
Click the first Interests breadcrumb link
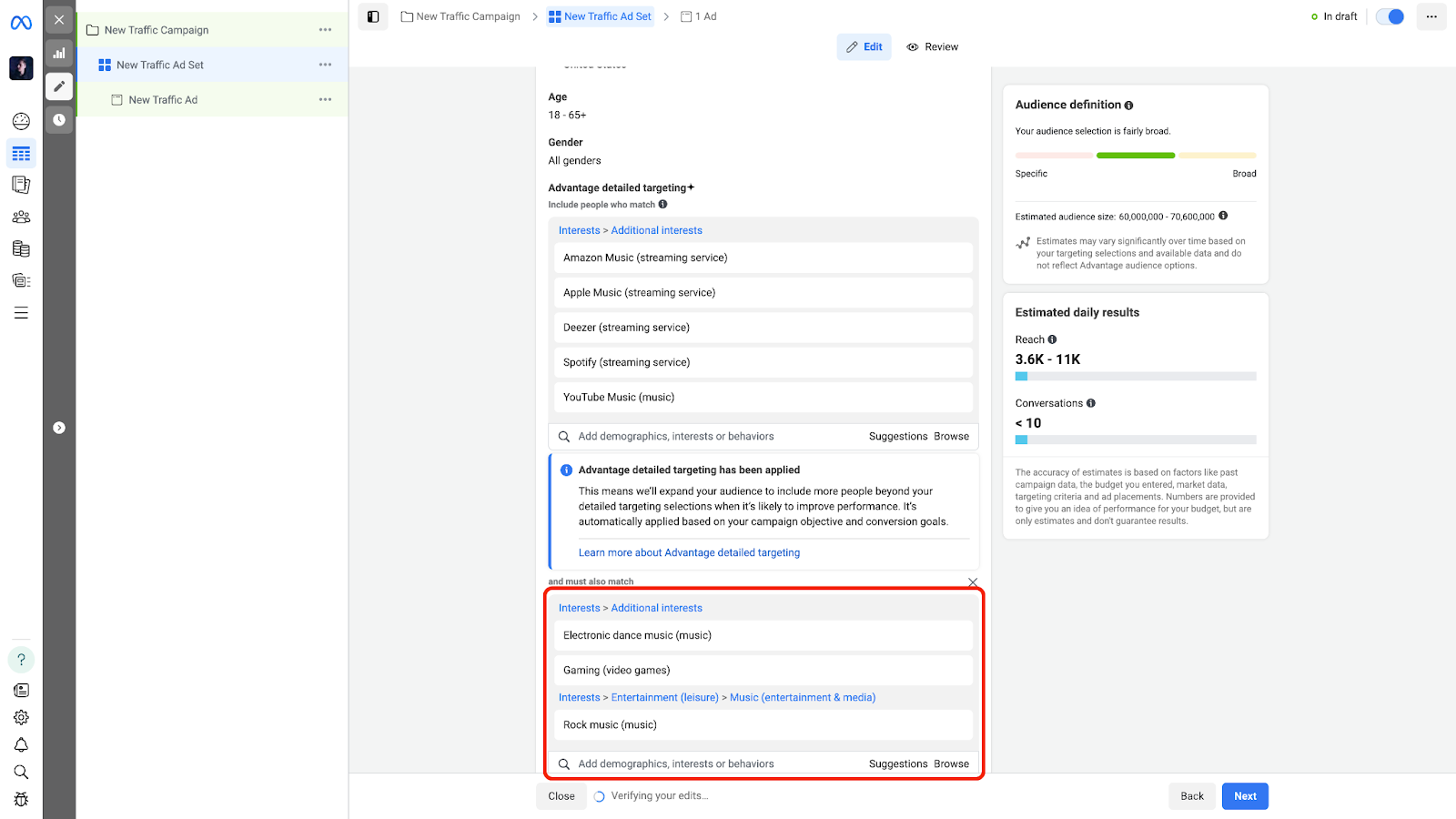[x=580, y=230]
